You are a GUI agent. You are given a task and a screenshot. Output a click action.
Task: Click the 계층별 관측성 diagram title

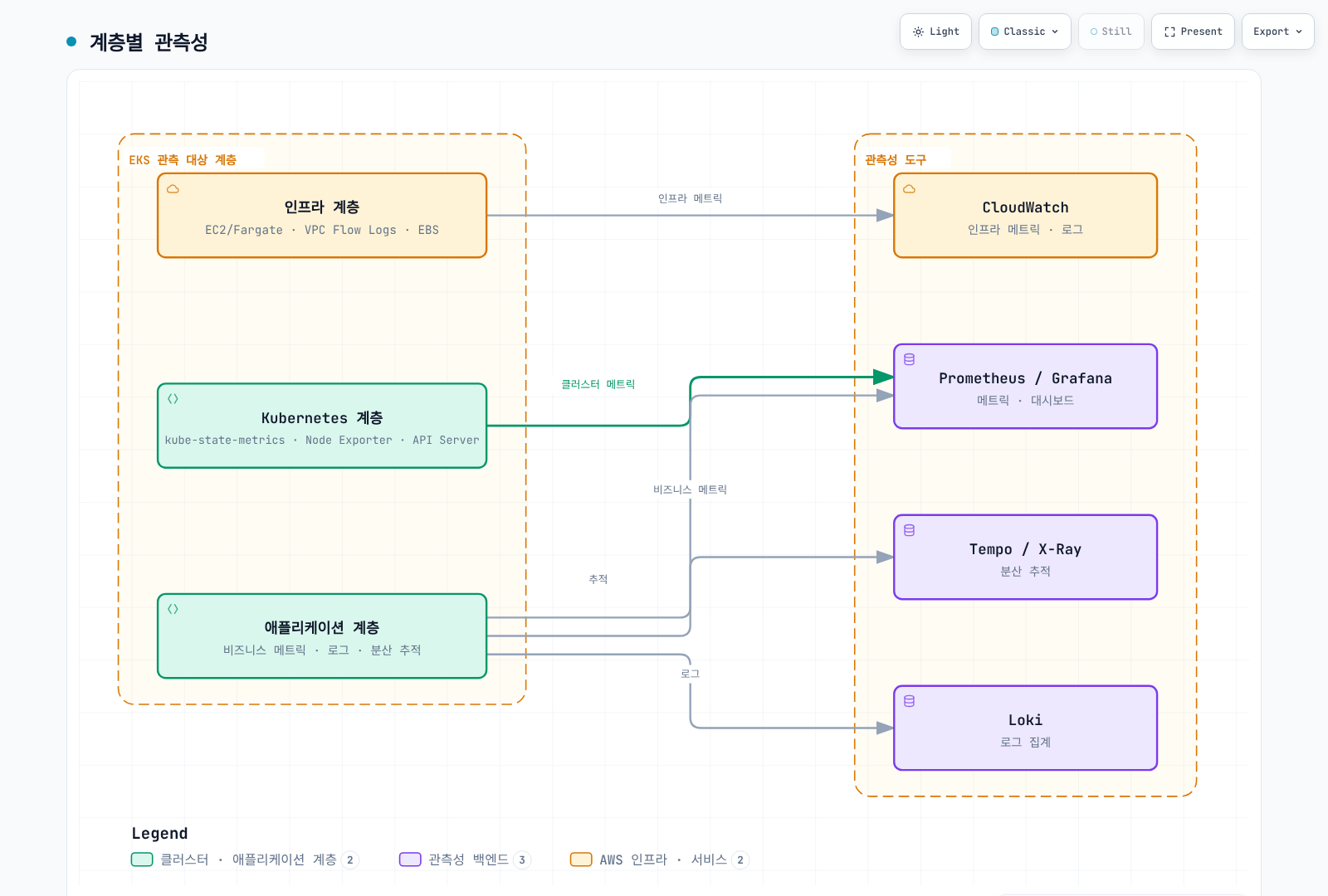tap(149, 41)
